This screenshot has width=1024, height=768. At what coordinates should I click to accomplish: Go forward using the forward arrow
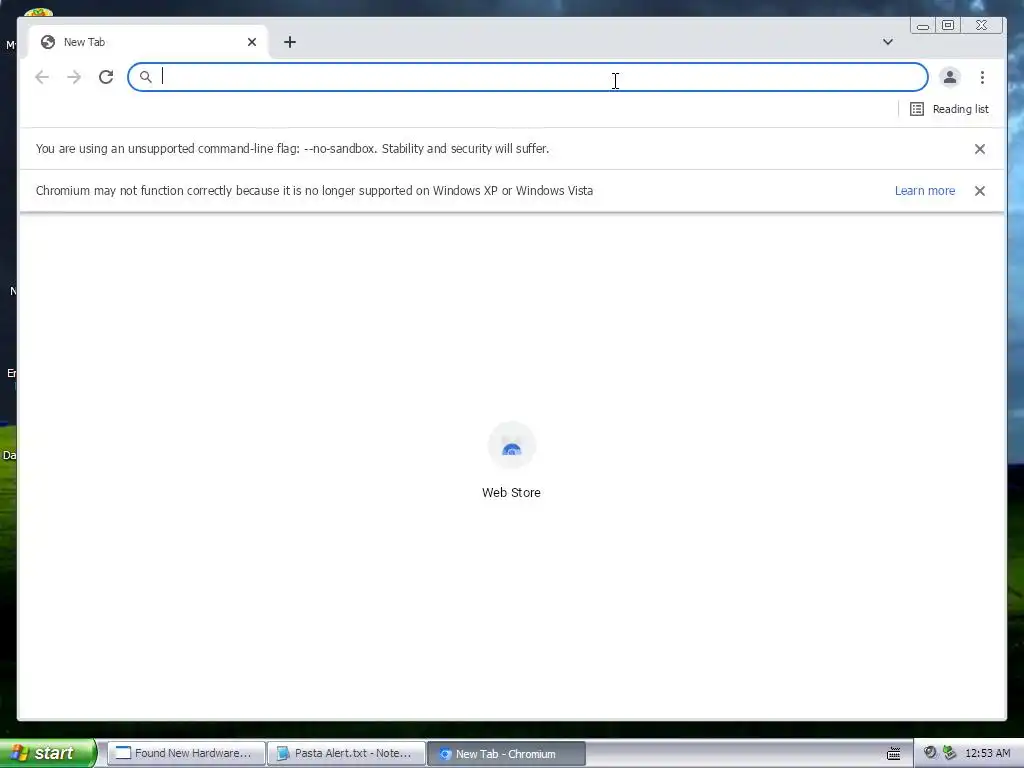click(74, 77)
